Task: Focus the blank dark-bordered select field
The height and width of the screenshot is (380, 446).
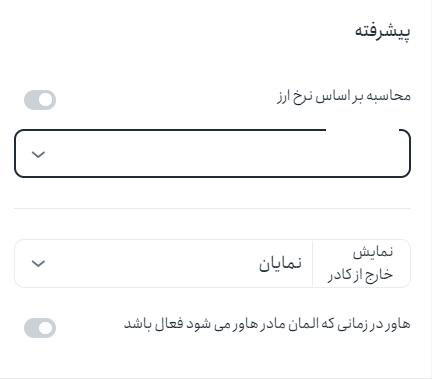Action: tap(212, 153)
